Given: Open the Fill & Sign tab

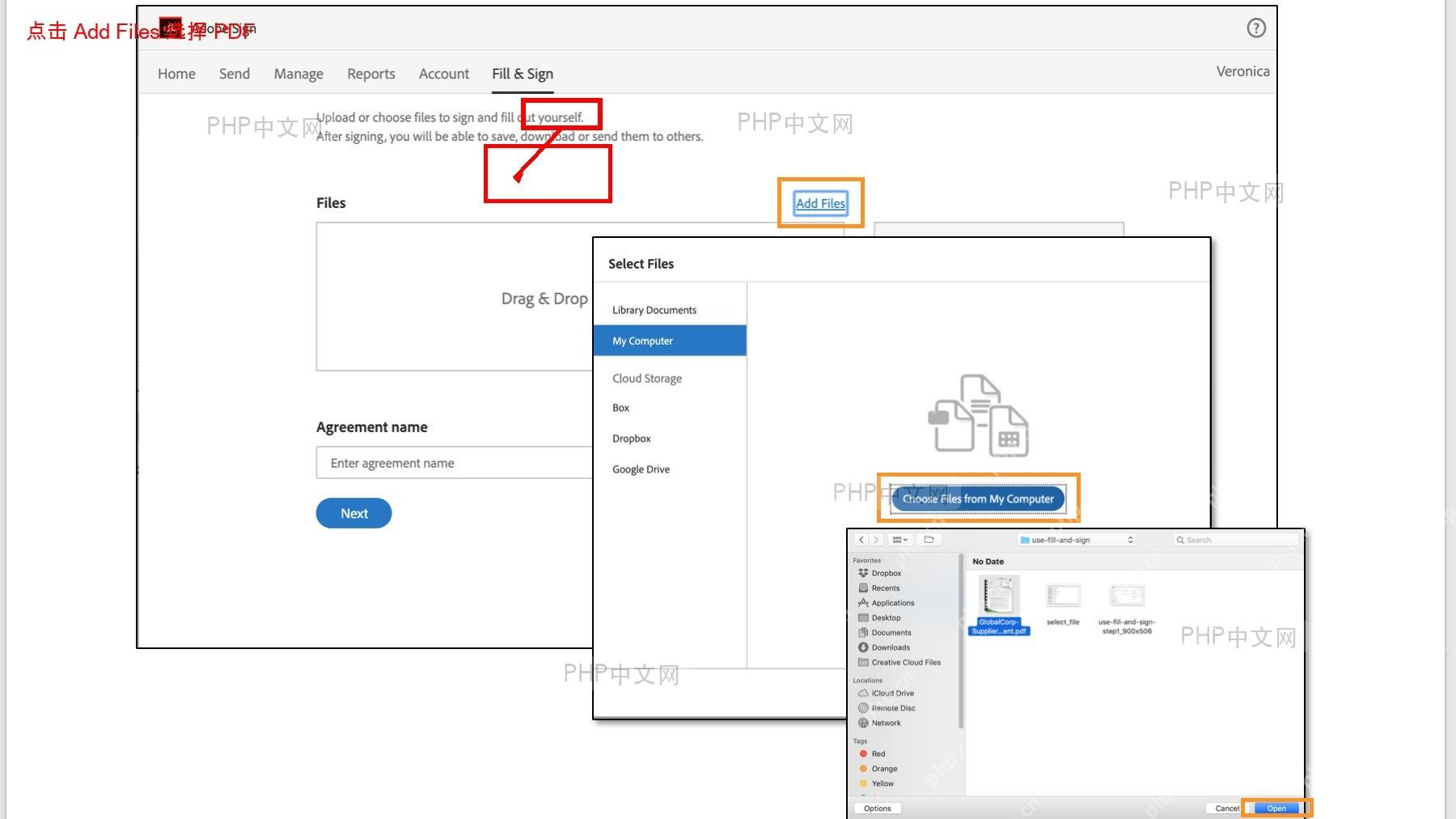Looking at the screenshot, I should pos(523,74).
